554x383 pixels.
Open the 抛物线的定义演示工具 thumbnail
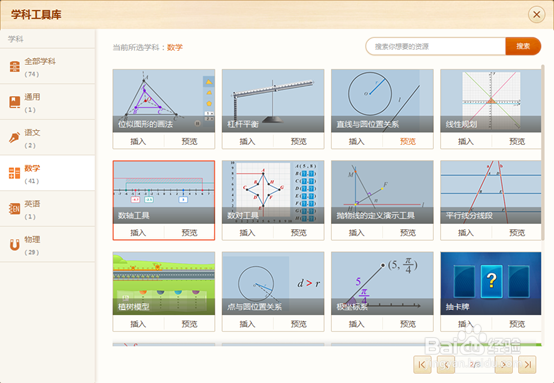382,192
